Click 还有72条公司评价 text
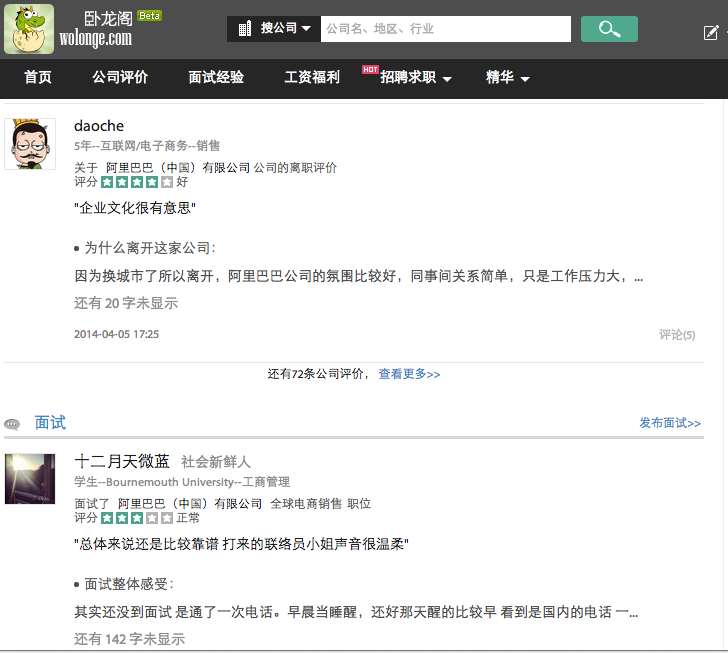This screenshot has height=653, width=728. (318, 374)
